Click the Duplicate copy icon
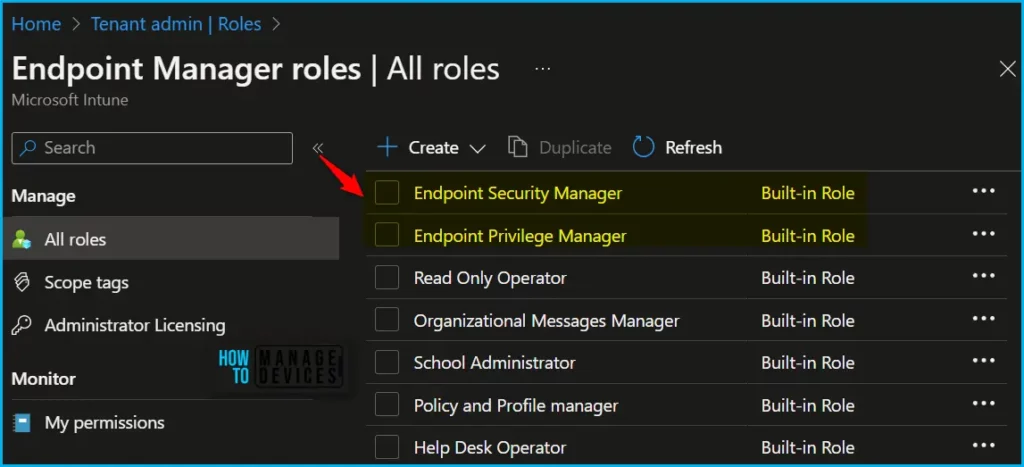The height and width of the screenshot is (467, 1024). tap(517, 148)
